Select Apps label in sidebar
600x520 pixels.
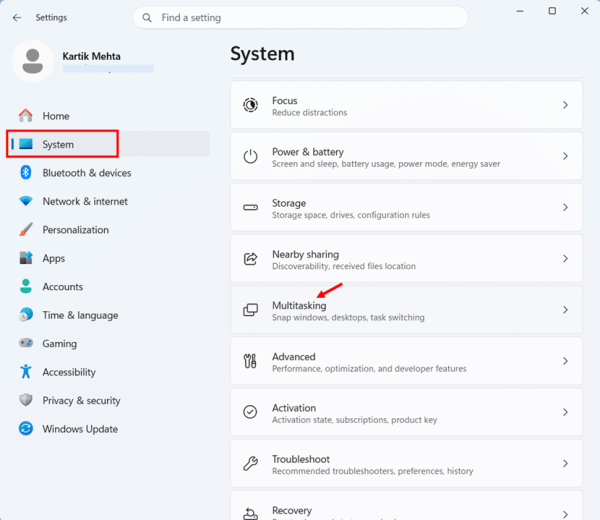(54, 258)
